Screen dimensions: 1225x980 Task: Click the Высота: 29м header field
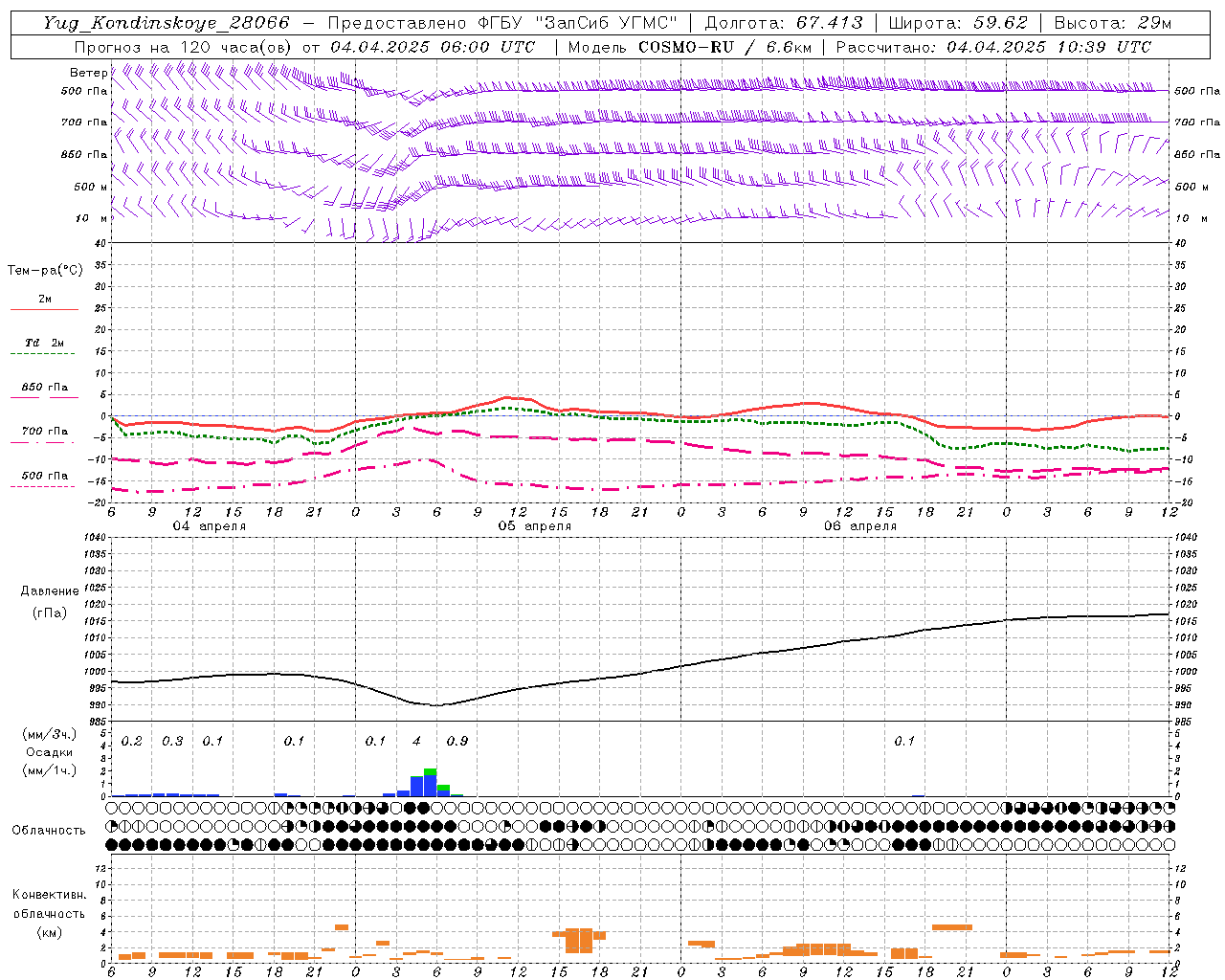pyautogui.click(x=1112, y=23)
